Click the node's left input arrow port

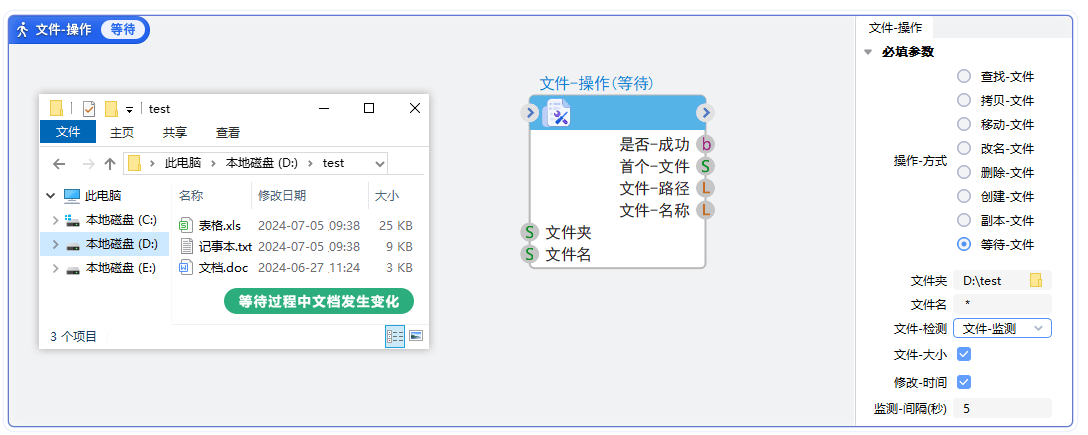(529, 112)
